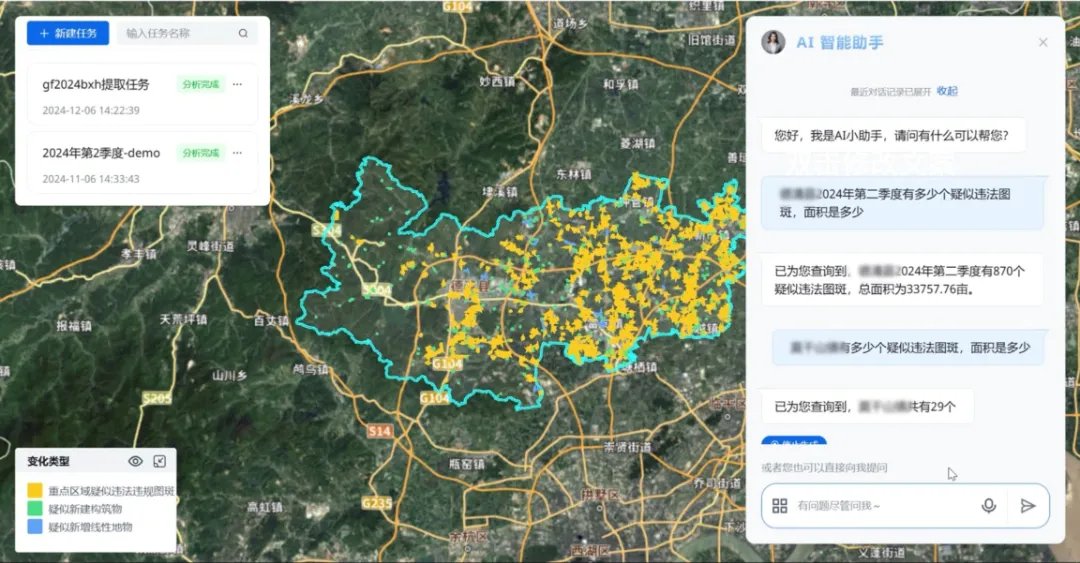Open the more menu for gf2024bxh提取任务
The width and height of the screenshot is (1080, 563).
point(237,85)
